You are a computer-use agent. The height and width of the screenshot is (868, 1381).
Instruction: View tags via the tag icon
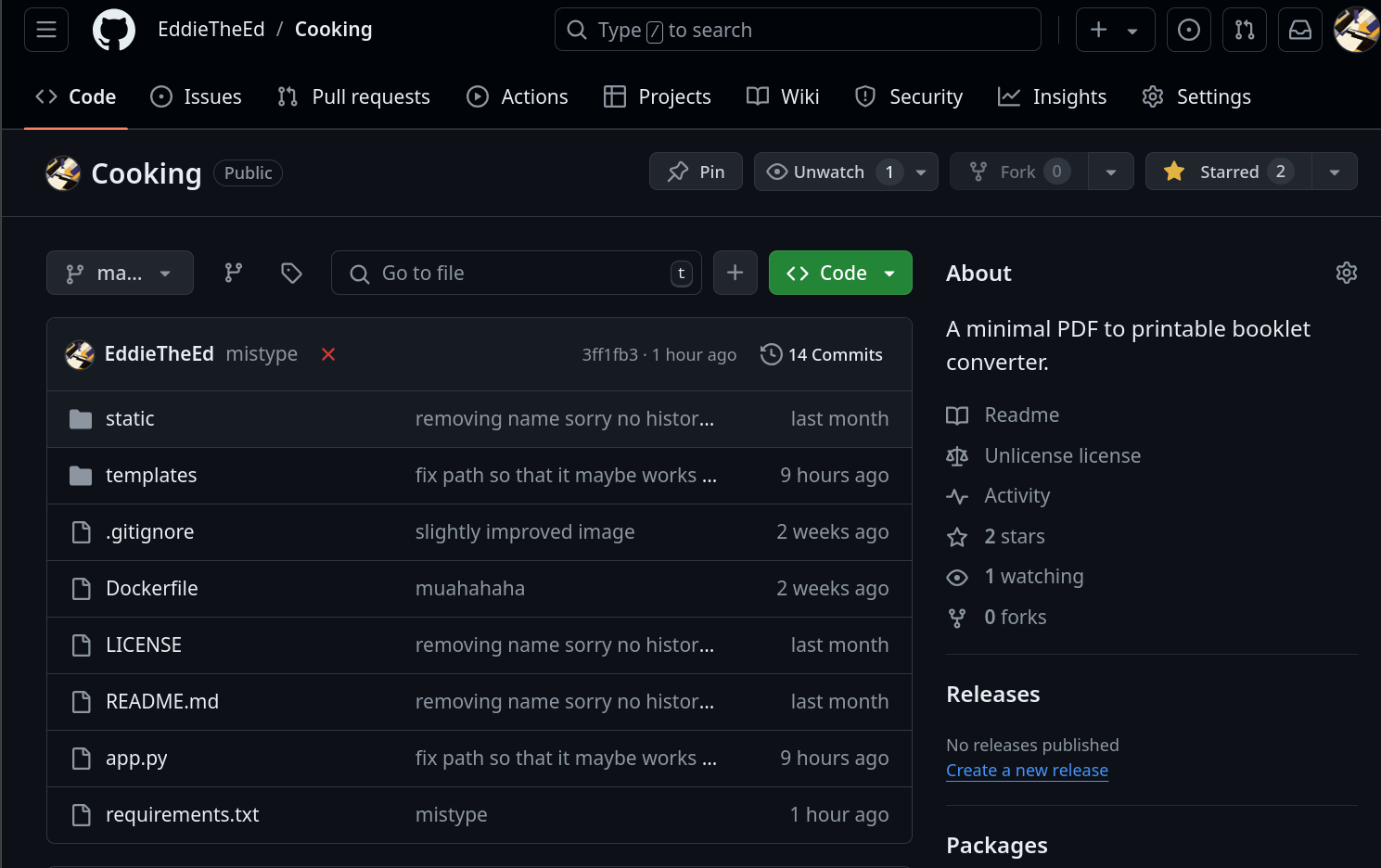(x=291, y=273)
